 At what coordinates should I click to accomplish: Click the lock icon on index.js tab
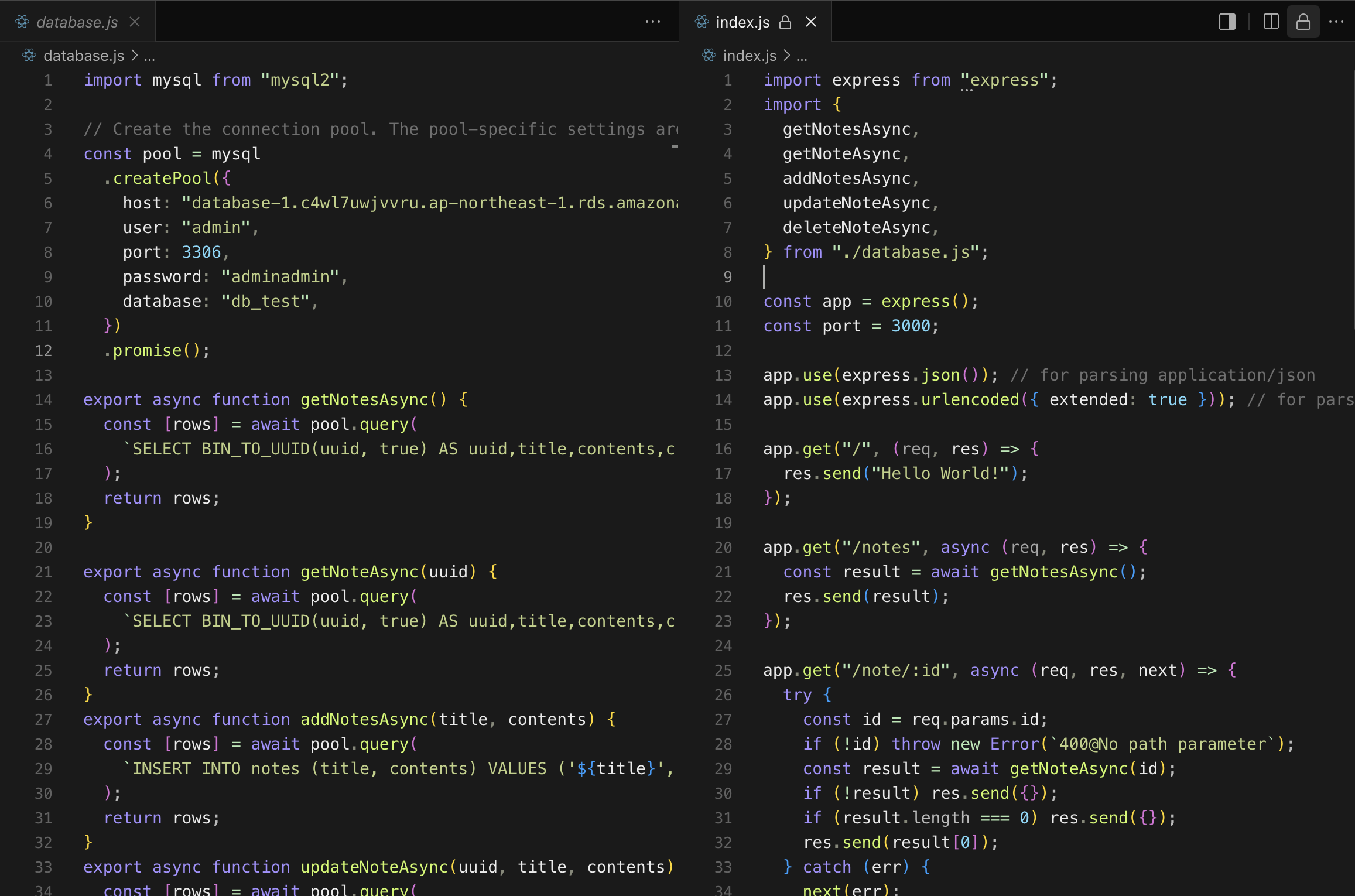(785, 22)
